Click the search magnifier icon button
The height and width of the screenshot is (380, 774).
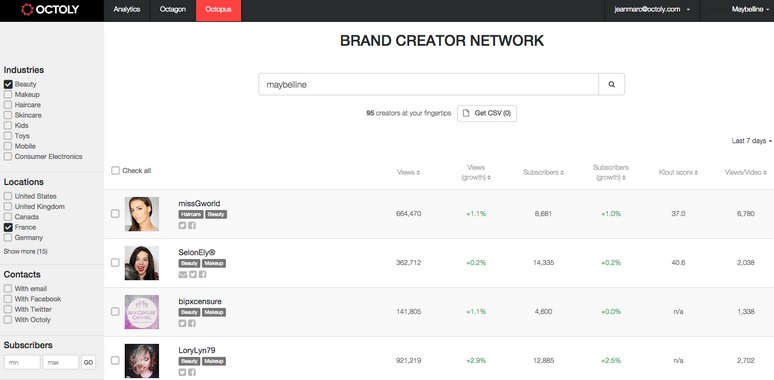[612, 84]
